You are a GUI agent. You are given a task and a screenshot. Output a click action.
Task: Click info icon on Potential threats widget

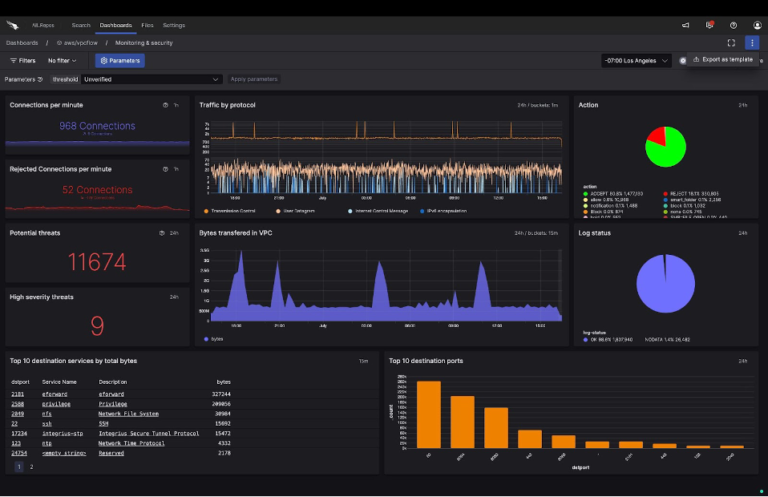160,233
